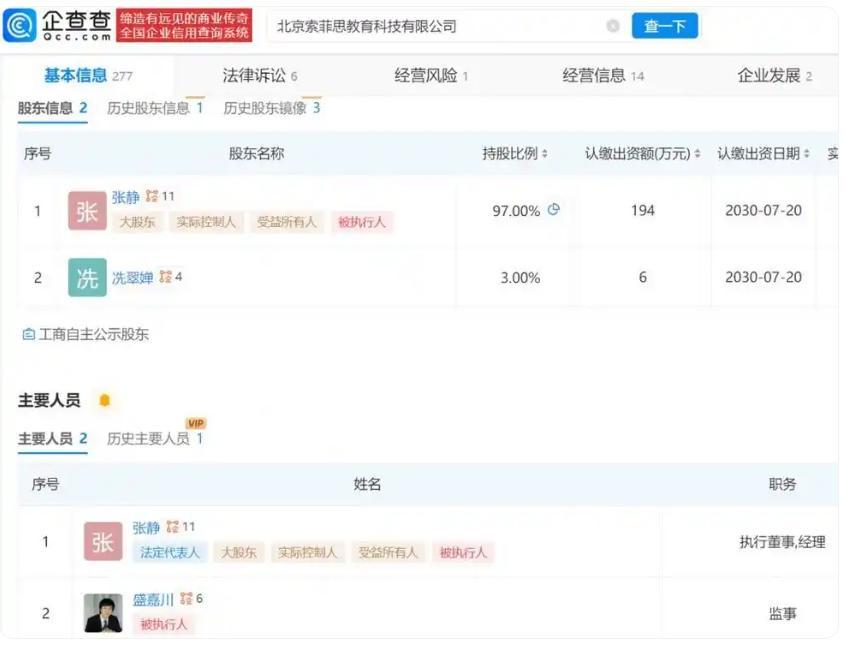The height and width of the screenshot is (648, 846).
Task: Switch to the 经营风险 tab
Action: click(x=431, y=76)
